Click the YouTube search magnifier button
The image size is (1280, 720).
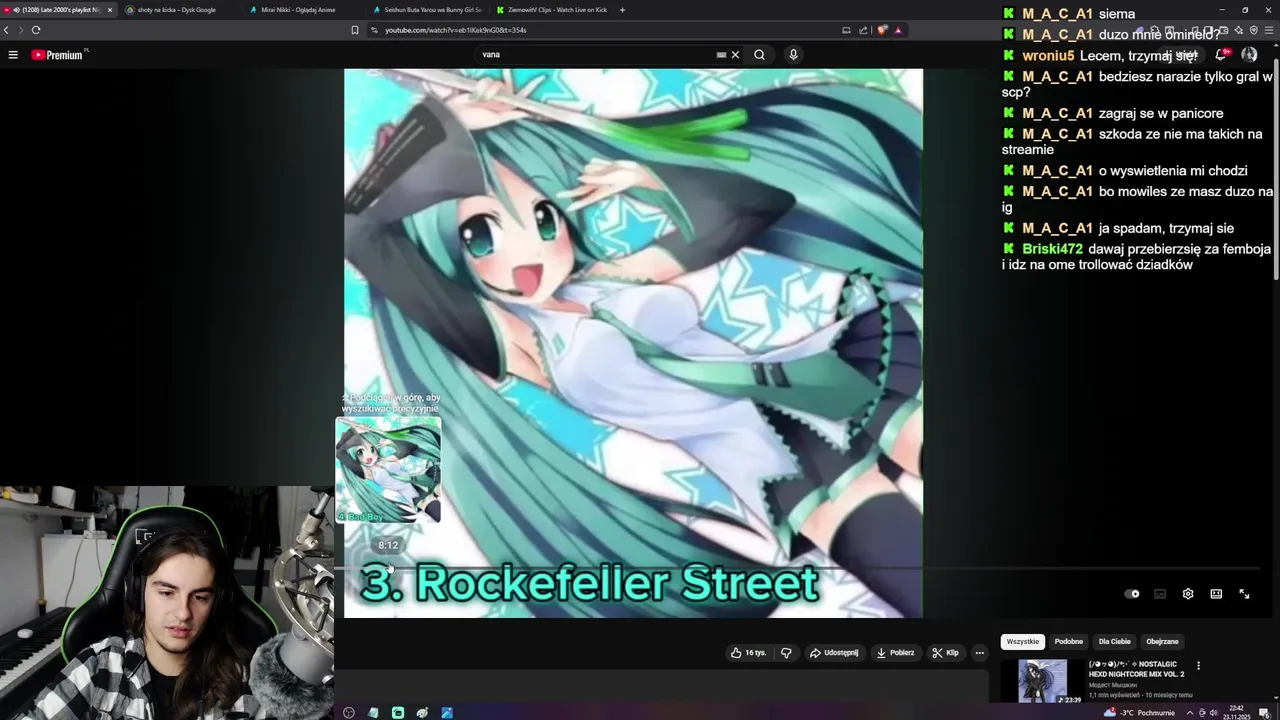759,55
